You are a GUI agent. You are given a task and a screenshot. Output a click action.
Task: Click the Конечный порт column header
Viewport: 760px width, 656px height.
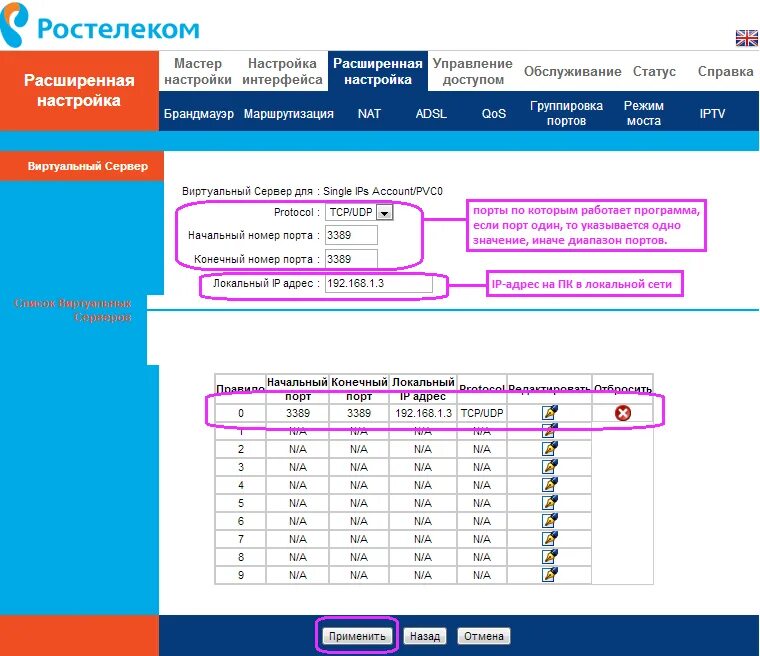359,389
